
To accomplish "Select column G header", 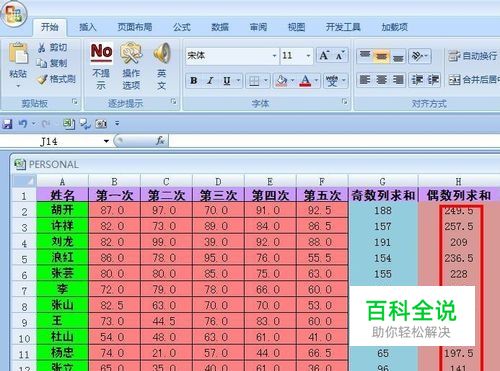I will point(383,182).
